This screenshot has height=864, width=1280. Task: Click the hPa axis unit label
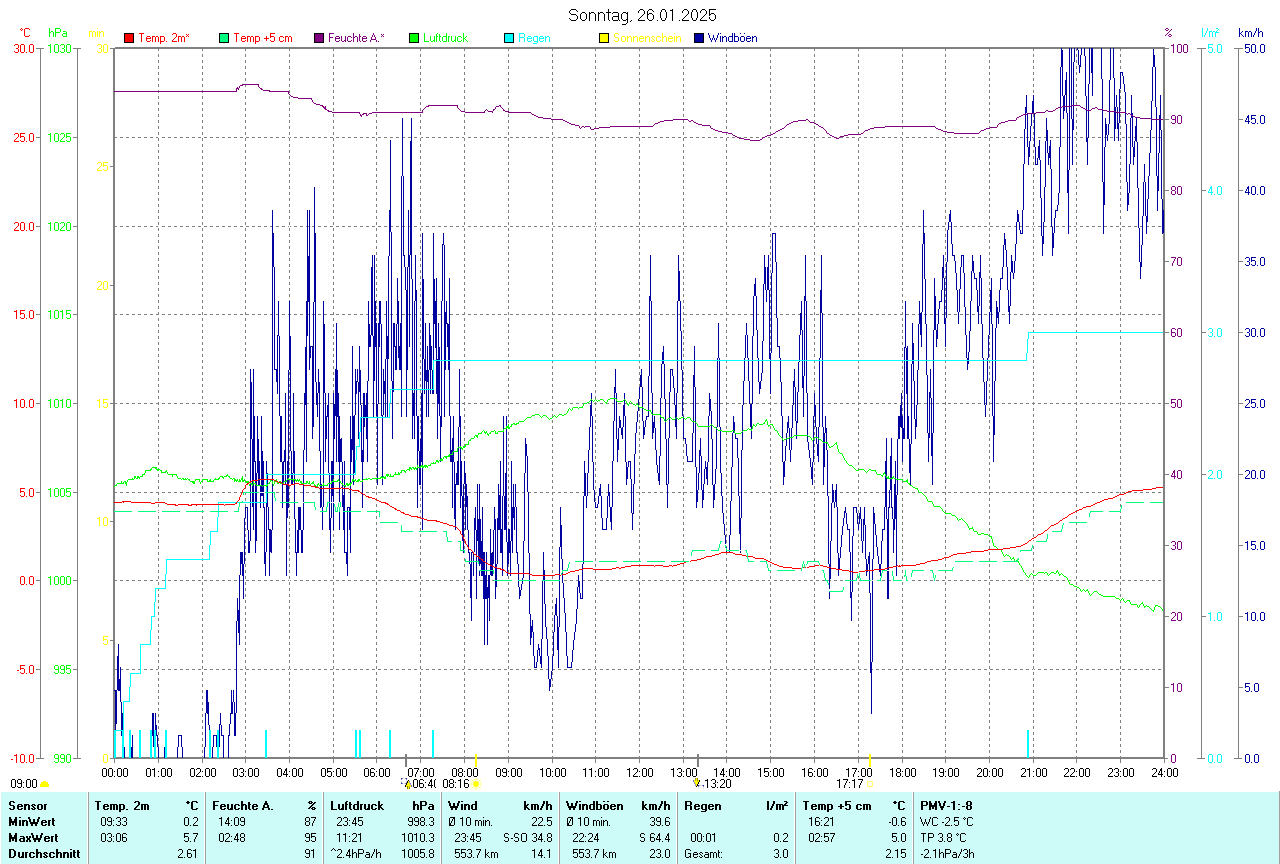coord(58,33)
